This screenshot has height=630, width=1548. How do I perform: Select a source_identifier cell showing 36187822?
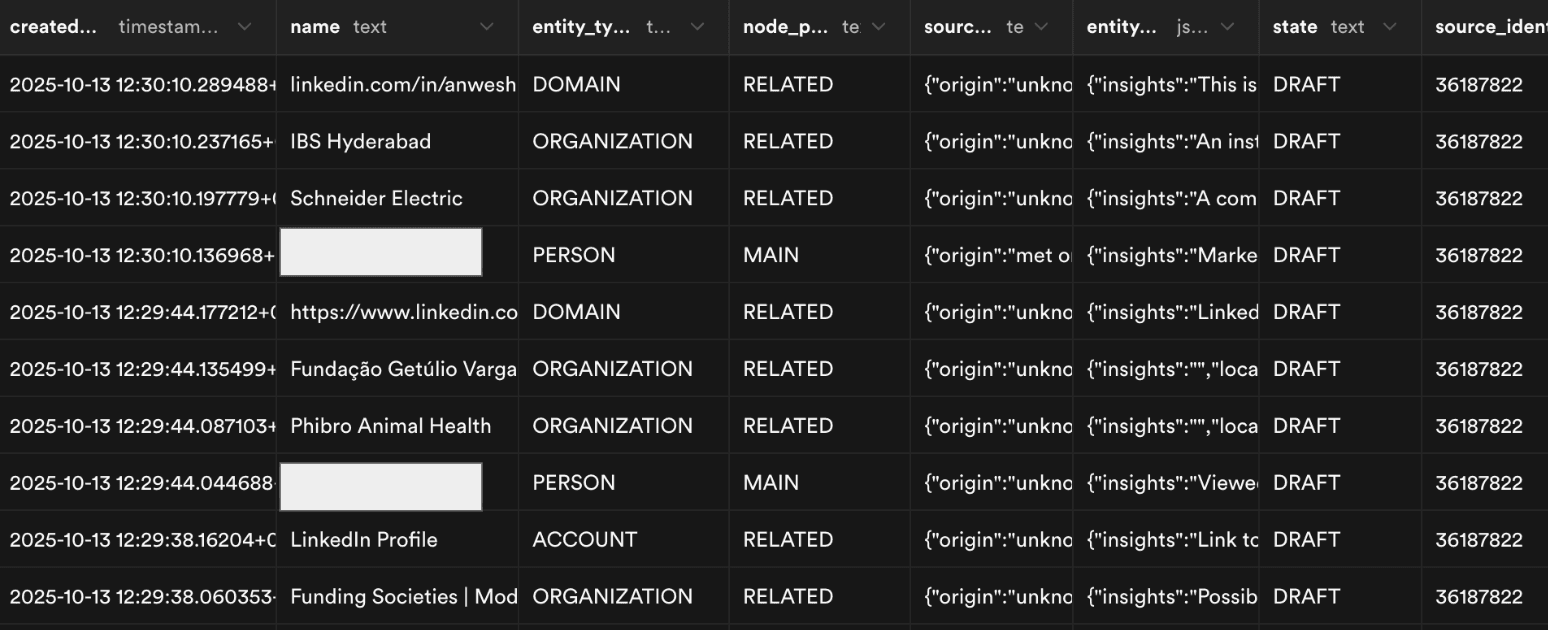[x=1479, y=84]
